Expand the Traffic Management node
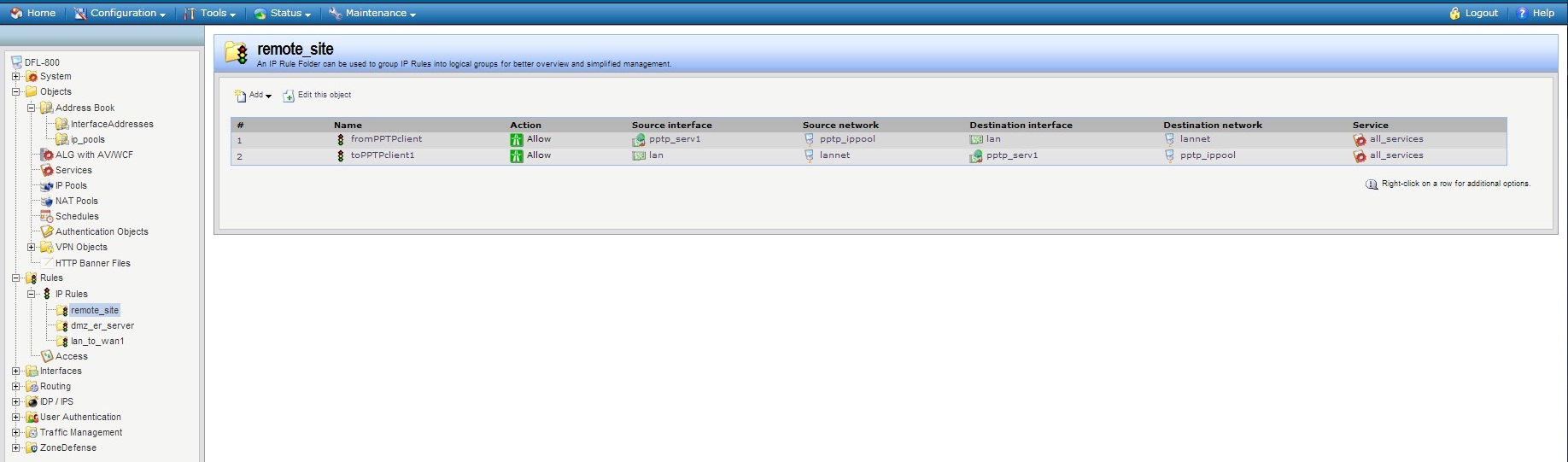The height and width of the screenshot is (462, 1568). click(15, 432)
